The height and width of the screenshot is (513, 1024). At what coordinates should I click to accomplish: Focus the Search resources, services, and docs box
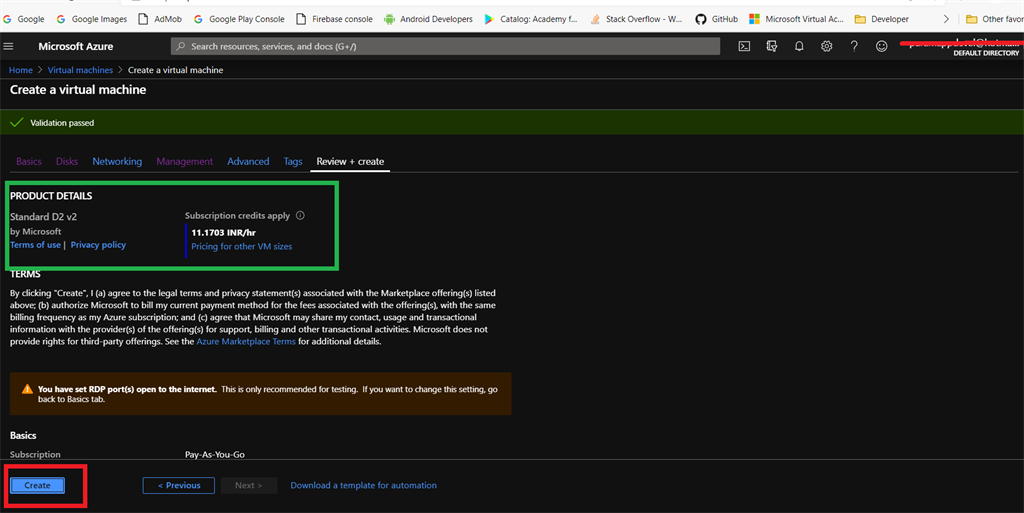[445, 46]
